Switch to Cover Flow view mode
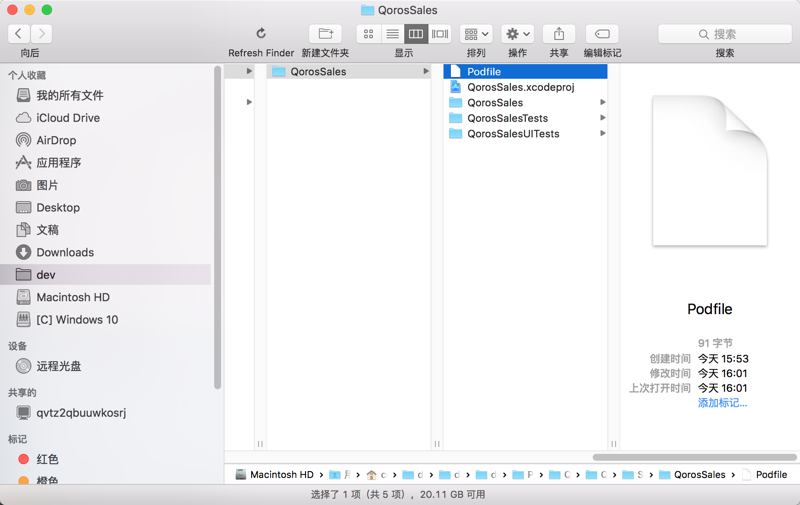The height and width of the screenshot is (505, 800). pos(440,34)
